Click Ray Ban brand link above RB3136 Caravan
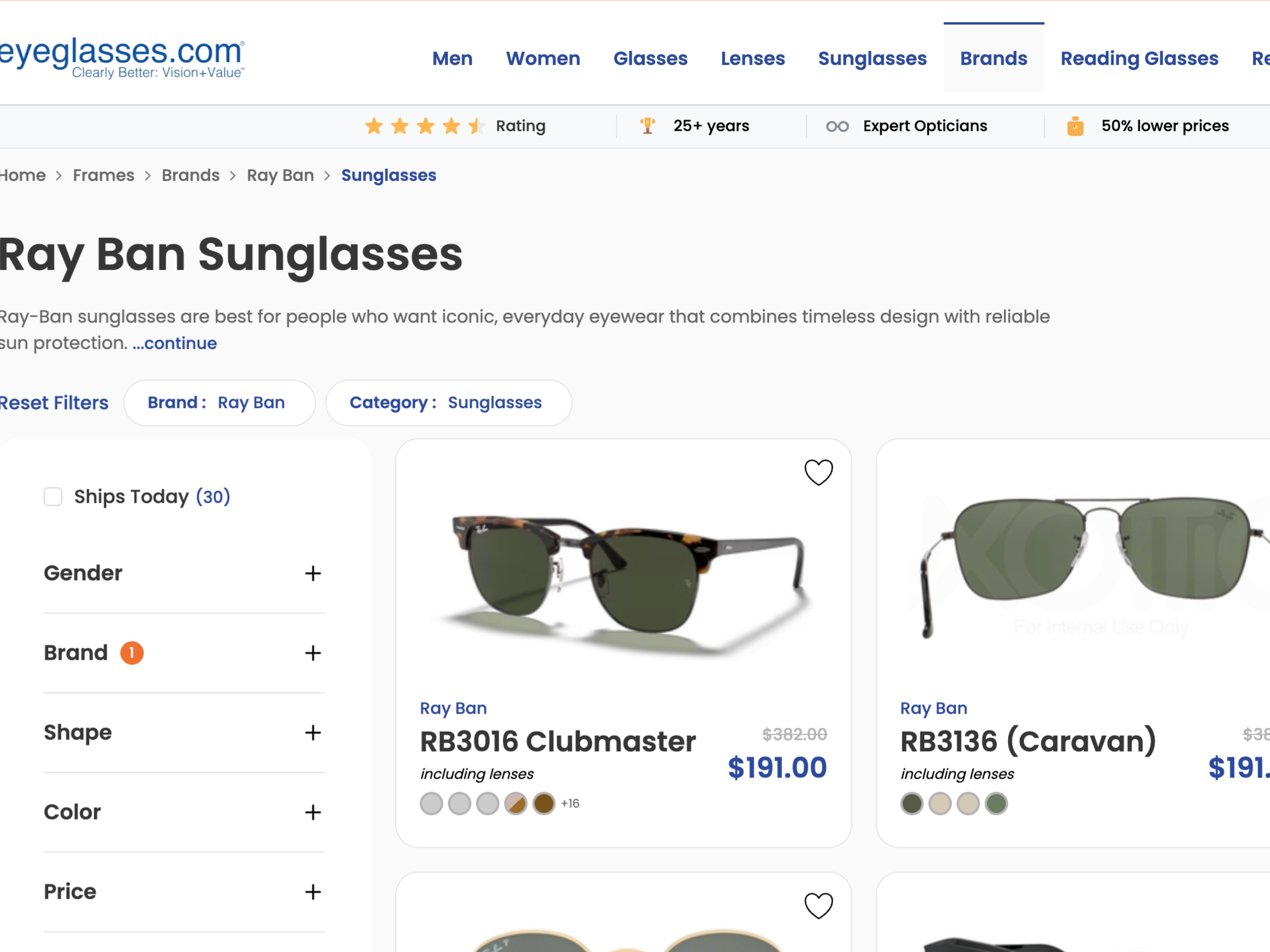Viewport: 1270px width, 952px height. tap(934, 708)
